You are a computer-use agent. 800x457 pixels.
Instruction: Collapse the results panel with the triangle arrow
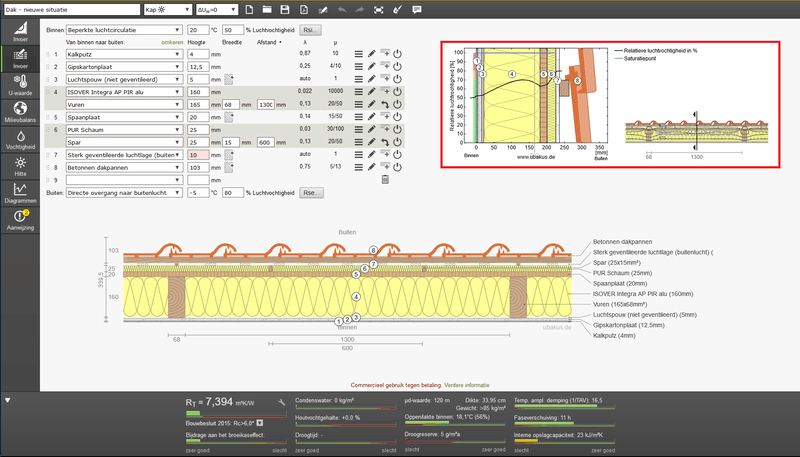coord(8,400)
